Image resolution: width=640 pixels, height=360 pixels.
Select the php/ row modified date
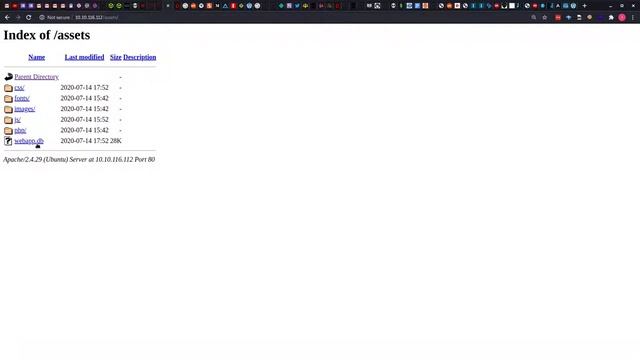click(84, 130)
